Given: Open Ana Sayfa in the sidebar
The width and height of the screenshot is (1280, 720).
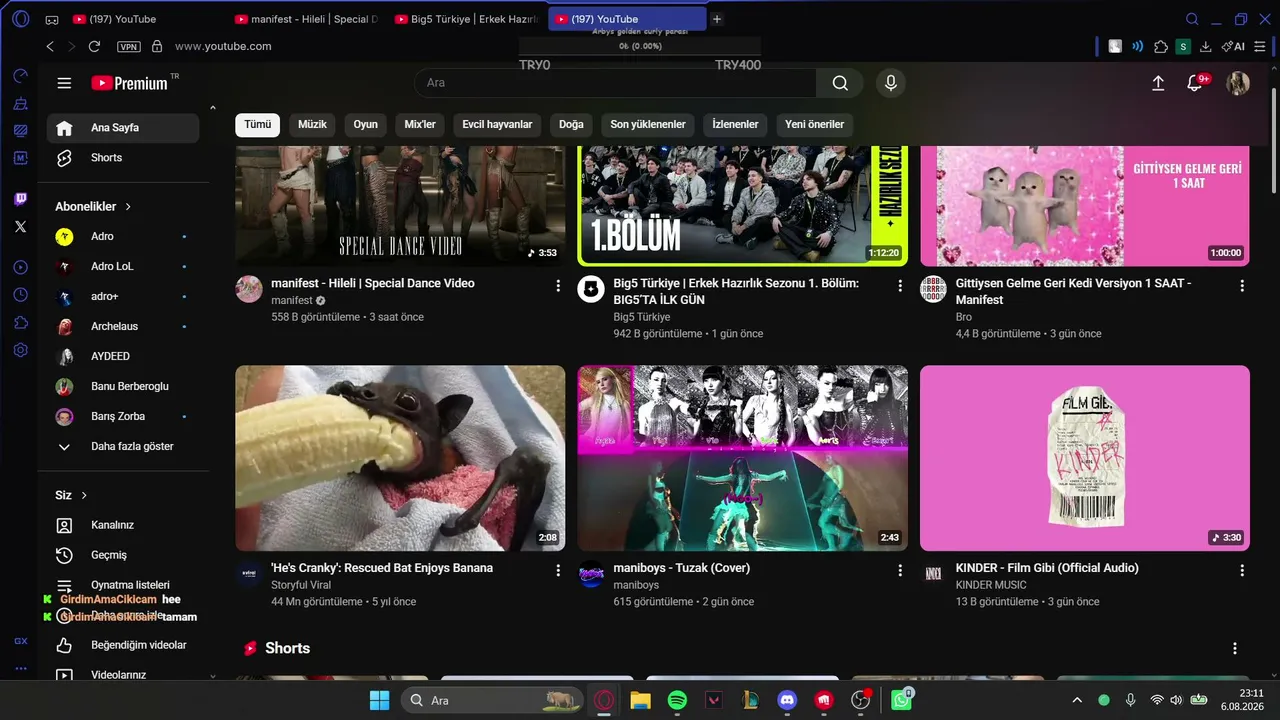Looking at the screenshot, I should [x=123, y=128].
